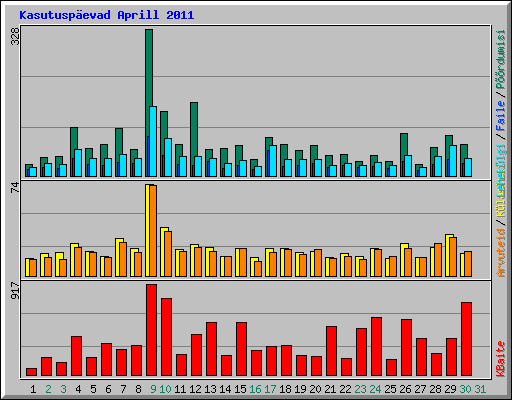Click day label '1' on the x-axis
The image size is (512, 400).
pyautogui.click(x=33, y=389)
